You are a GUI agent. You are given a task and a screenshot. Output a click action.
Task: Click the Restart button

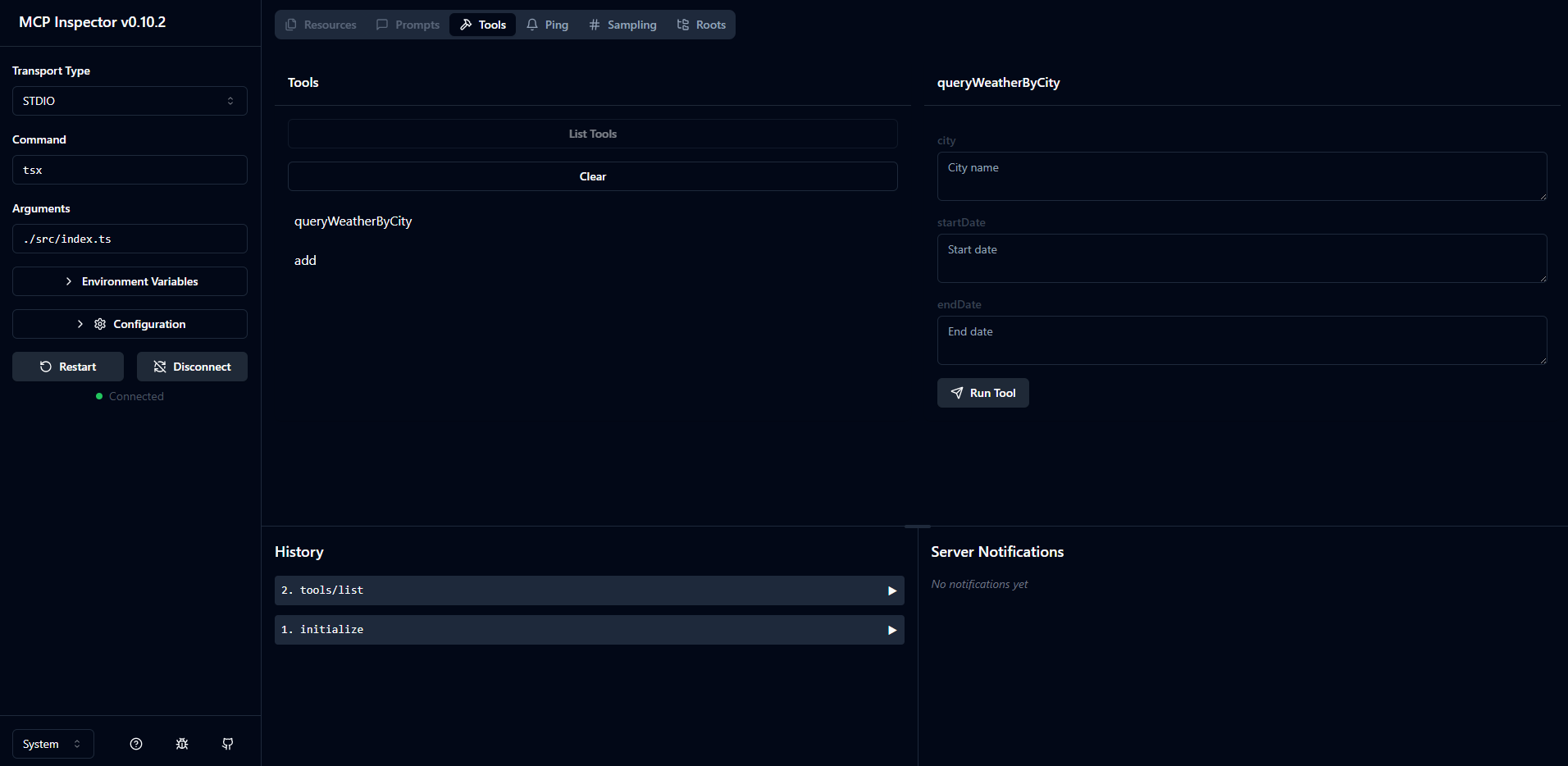coord(68,367)
